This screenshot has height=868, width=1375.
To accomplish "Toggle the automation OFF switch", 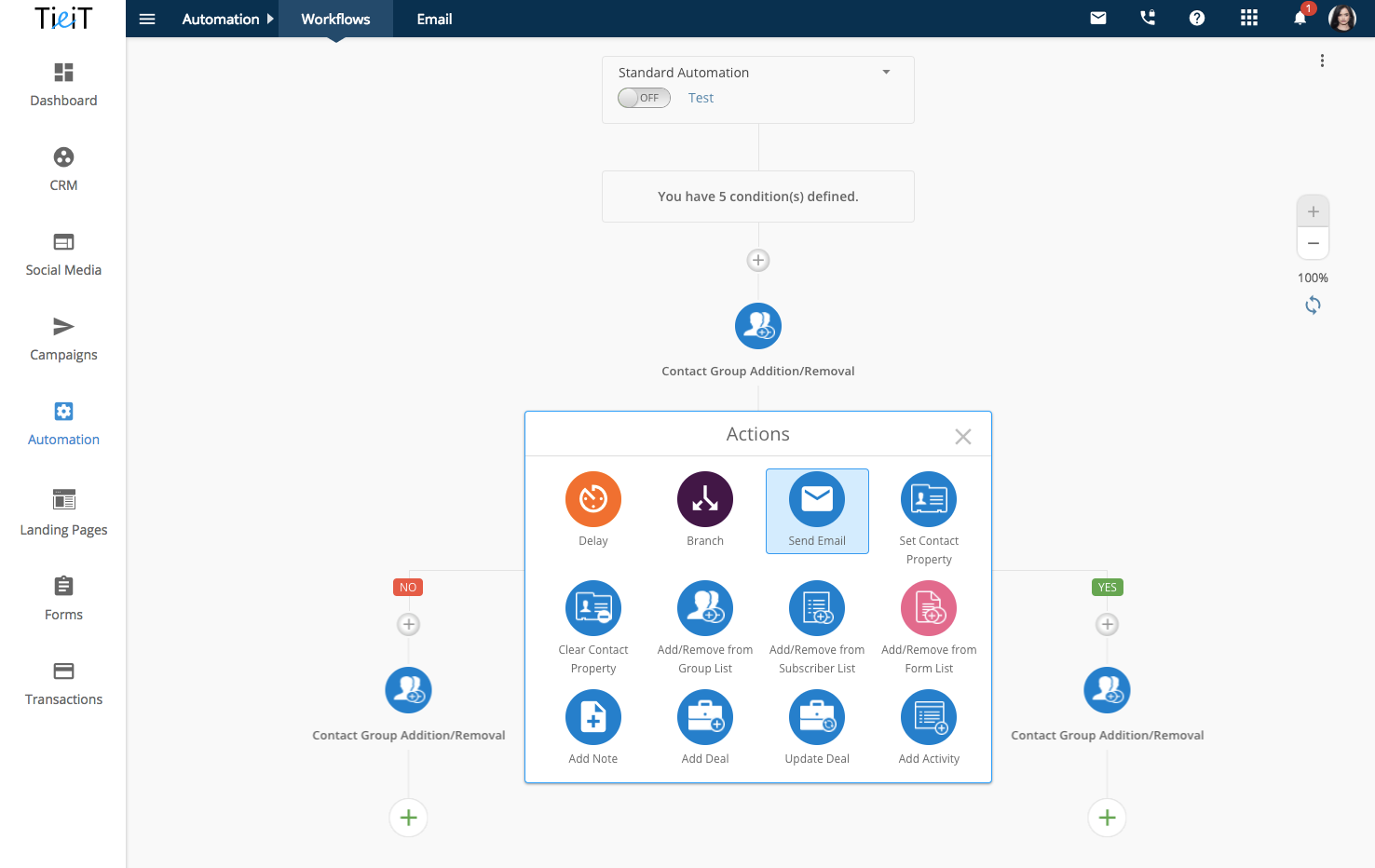I will click(644, 98).
